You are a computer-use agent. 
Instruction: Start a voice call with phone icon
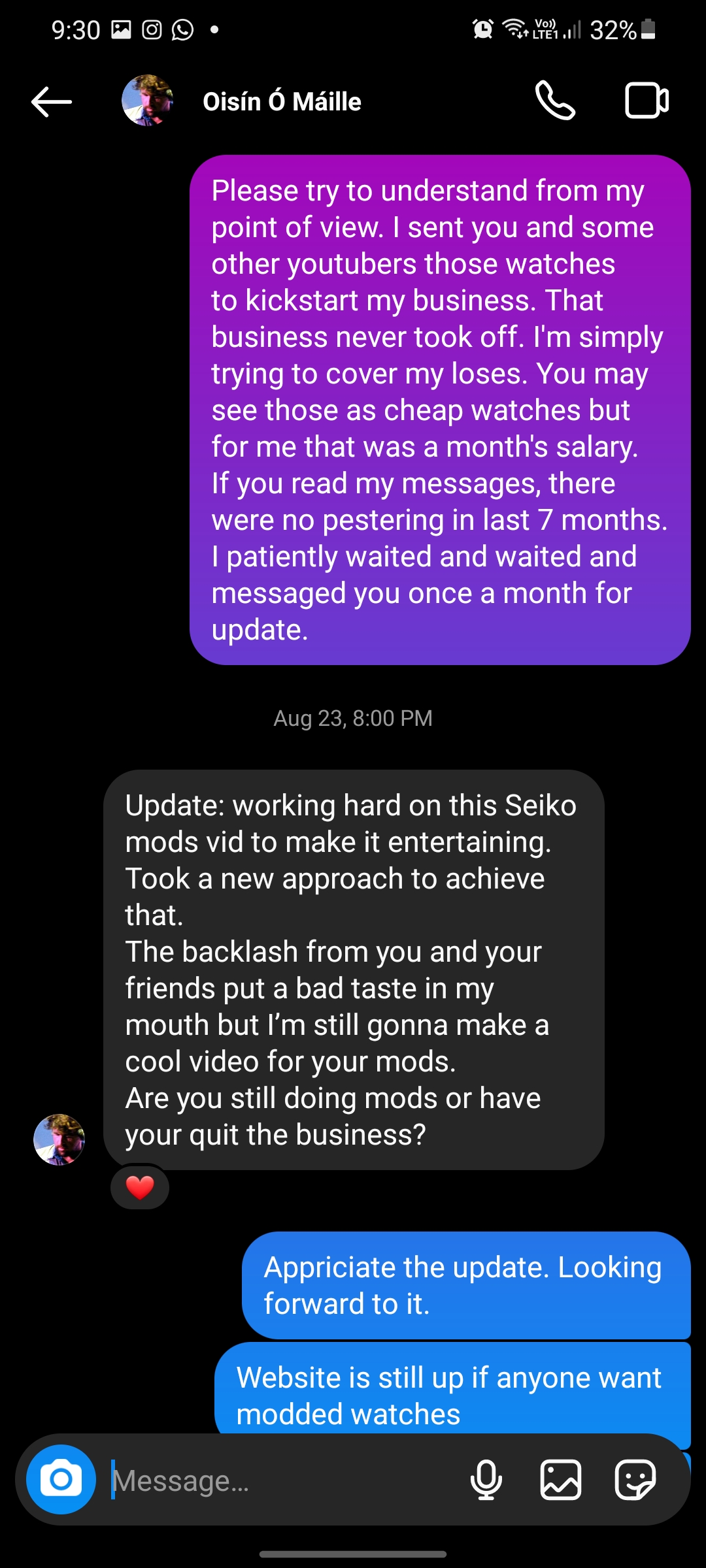pyautogui.click(x=555, y=101)
